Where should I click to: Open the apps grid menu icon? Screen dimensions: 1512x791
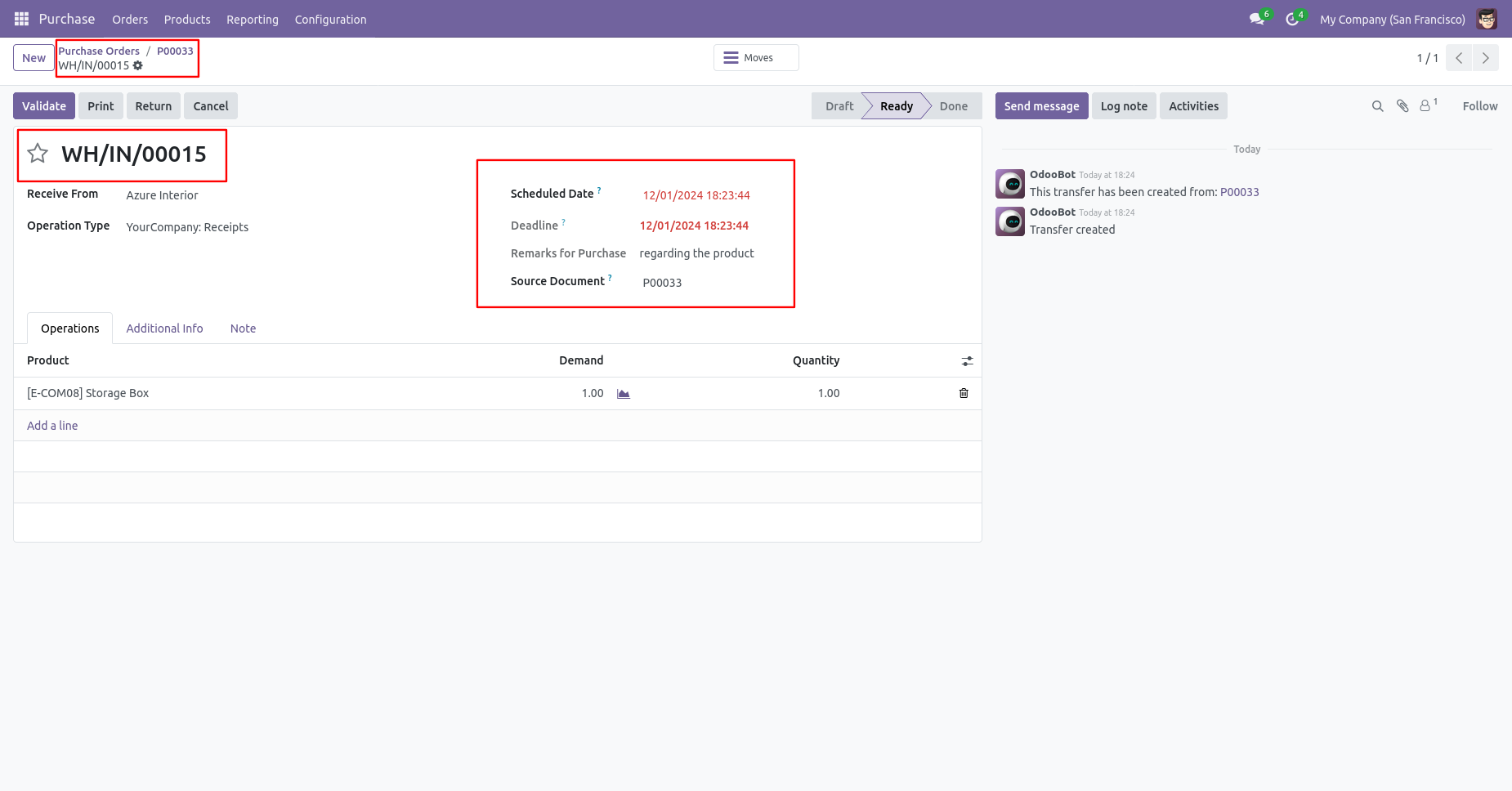tap(21, 19)
